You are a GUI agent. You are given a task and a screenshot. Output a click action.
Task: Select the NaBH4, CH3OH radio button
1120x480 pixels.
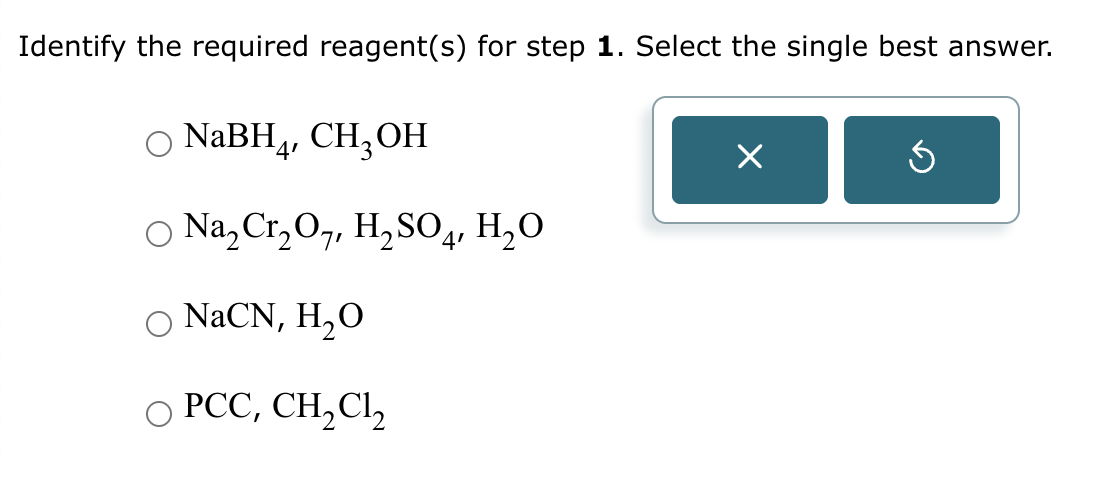160,144
